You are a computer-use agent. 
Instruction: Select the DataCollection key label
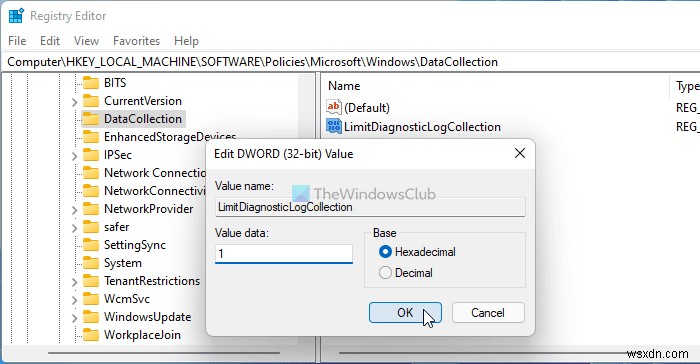click(x=143, y=119)
